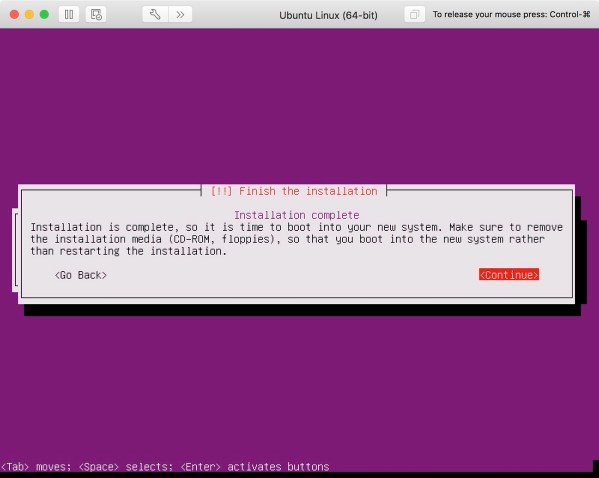Click the pause virtual machine icon

coord(69,15)
